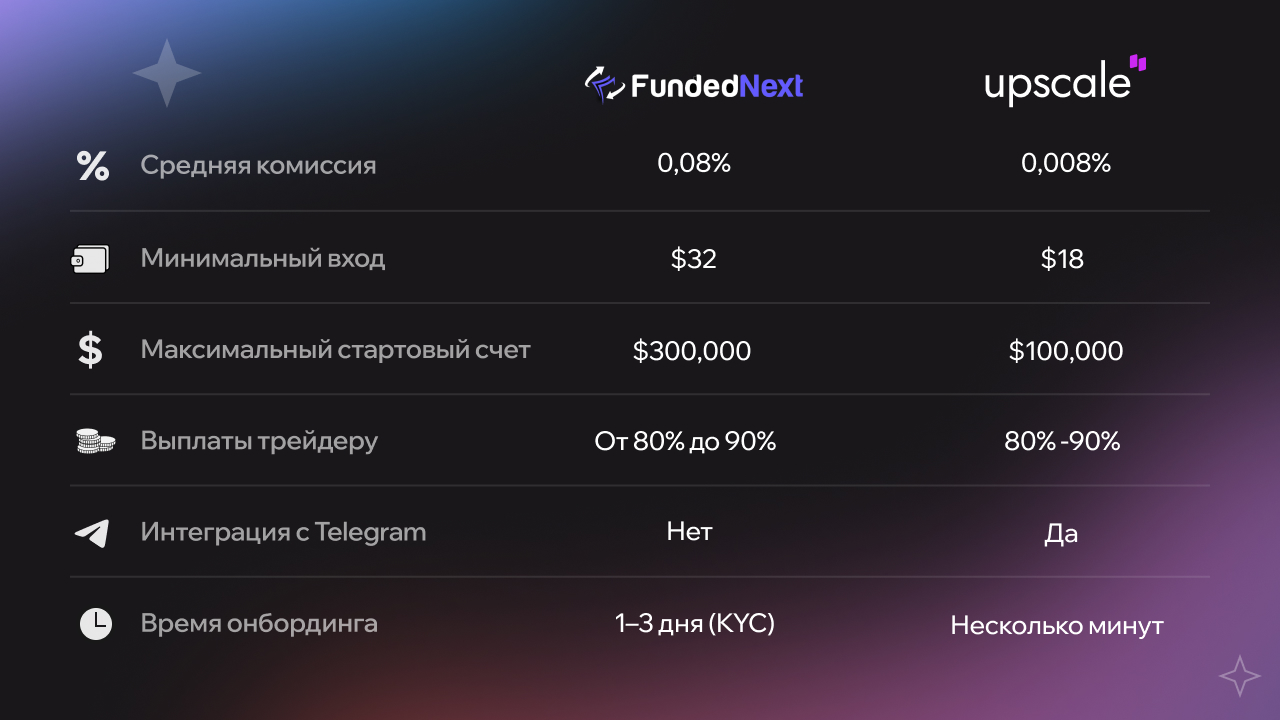Select the Средняя комиссия label
This screenshot has width=1280, height=720.
258,165
